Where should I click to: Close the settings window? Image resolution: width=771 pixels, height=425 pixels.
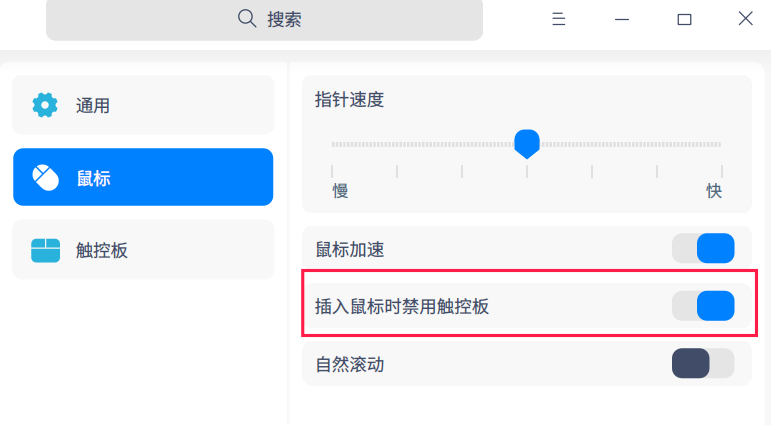tap(745, 19)
